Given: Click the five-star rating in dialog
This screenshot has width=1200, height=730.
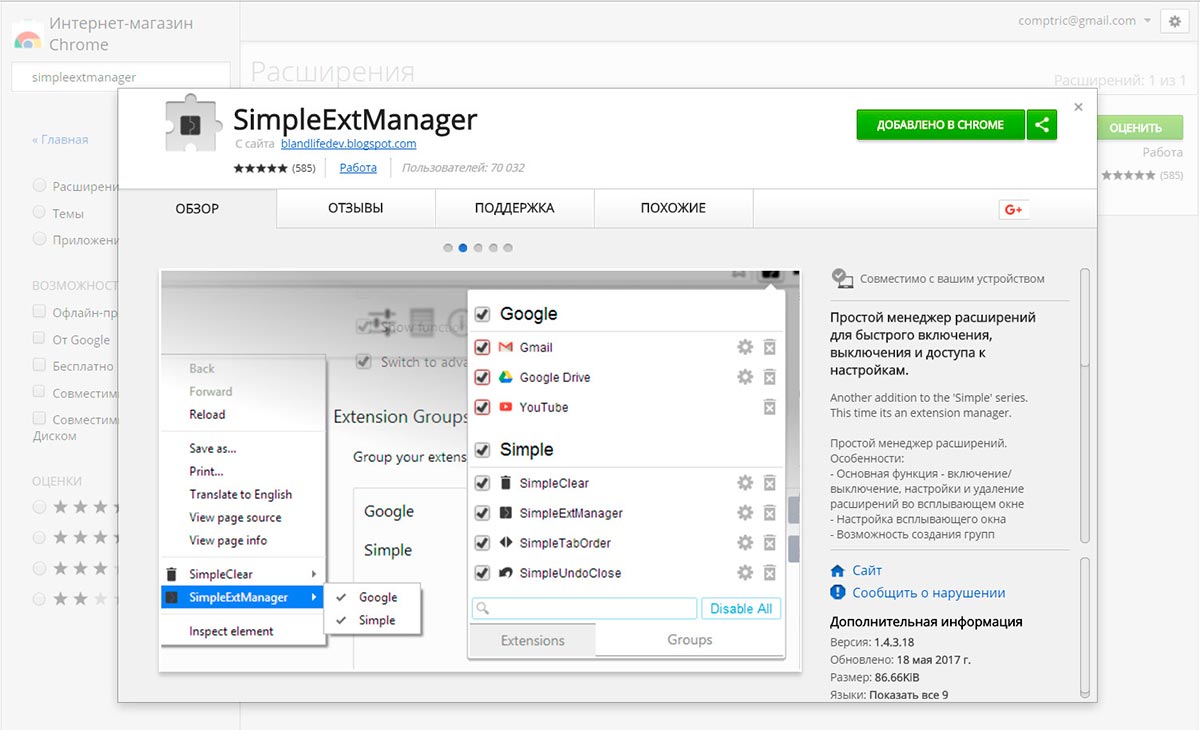Looking at the screenshot, I should [261, 168].
